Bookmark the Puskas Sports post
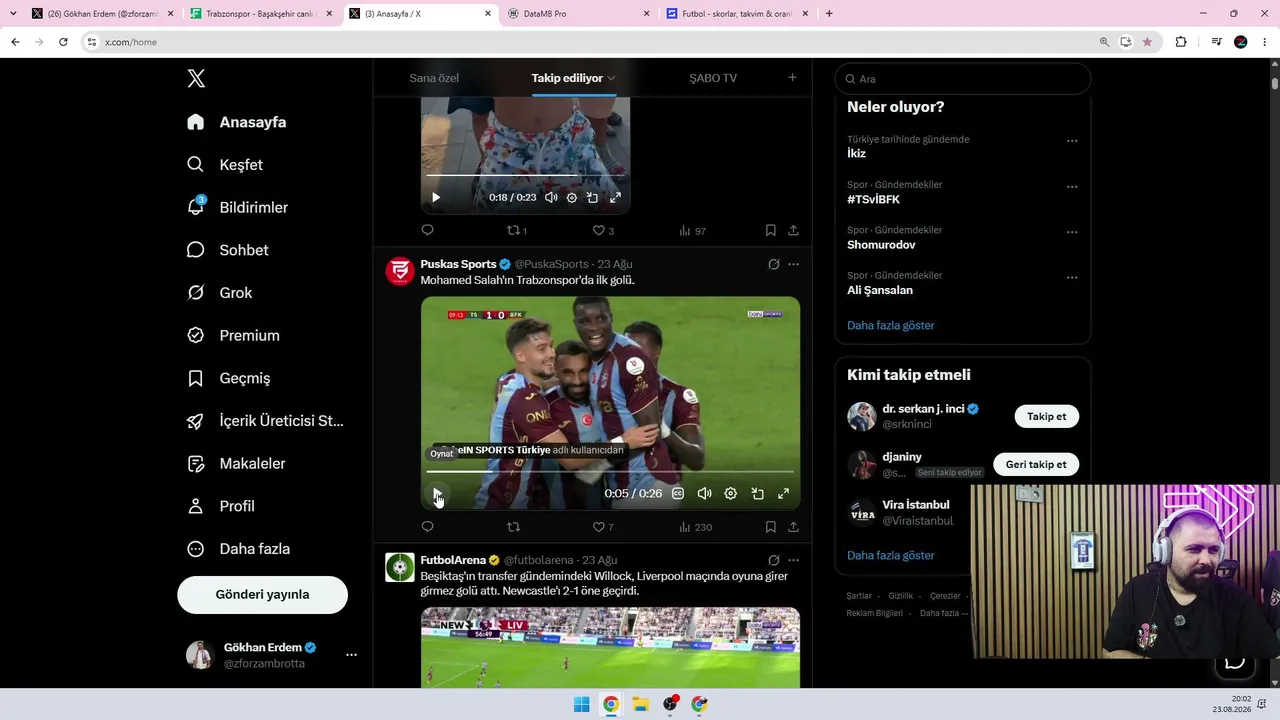1280x720 pixels. 771,527
